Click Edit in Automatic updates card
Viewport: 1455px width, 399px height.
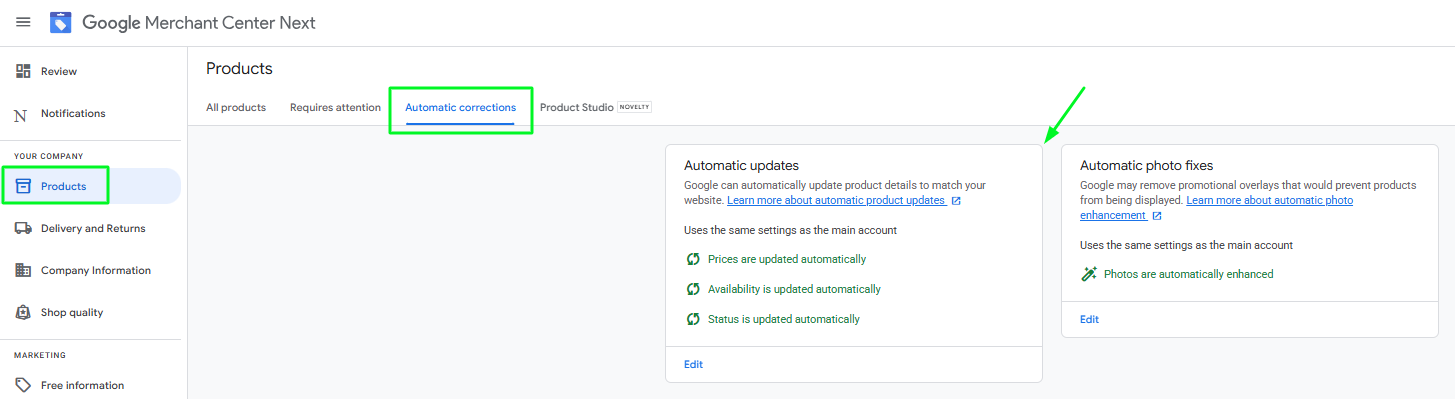(693, 365)
